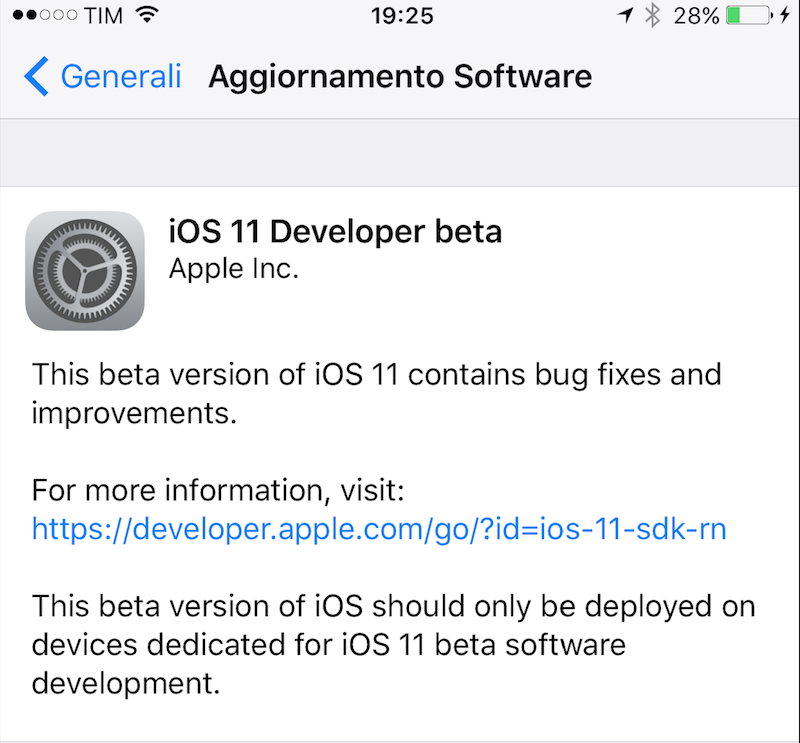The height and width of the screenshot is (743, 800).
Task: Open the developer.apple.com release notes link
Action: (x=379, y=529)
